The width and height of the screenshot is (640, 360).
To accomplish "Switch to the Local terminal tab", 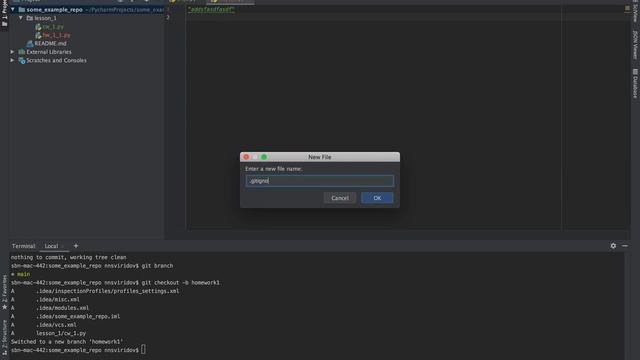I will click(x=51, y=246).
